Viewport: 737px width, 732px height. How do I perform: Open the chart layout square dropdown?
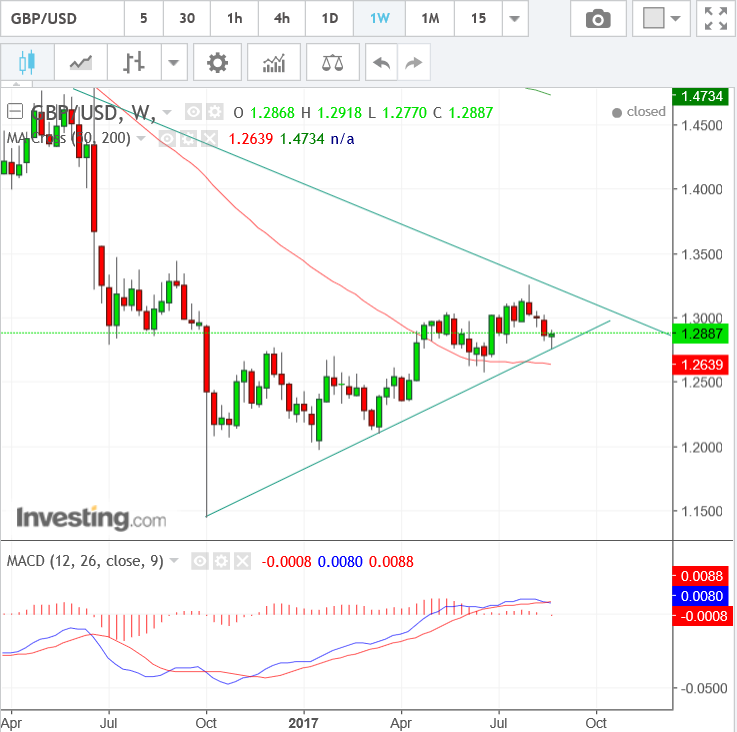661,18
